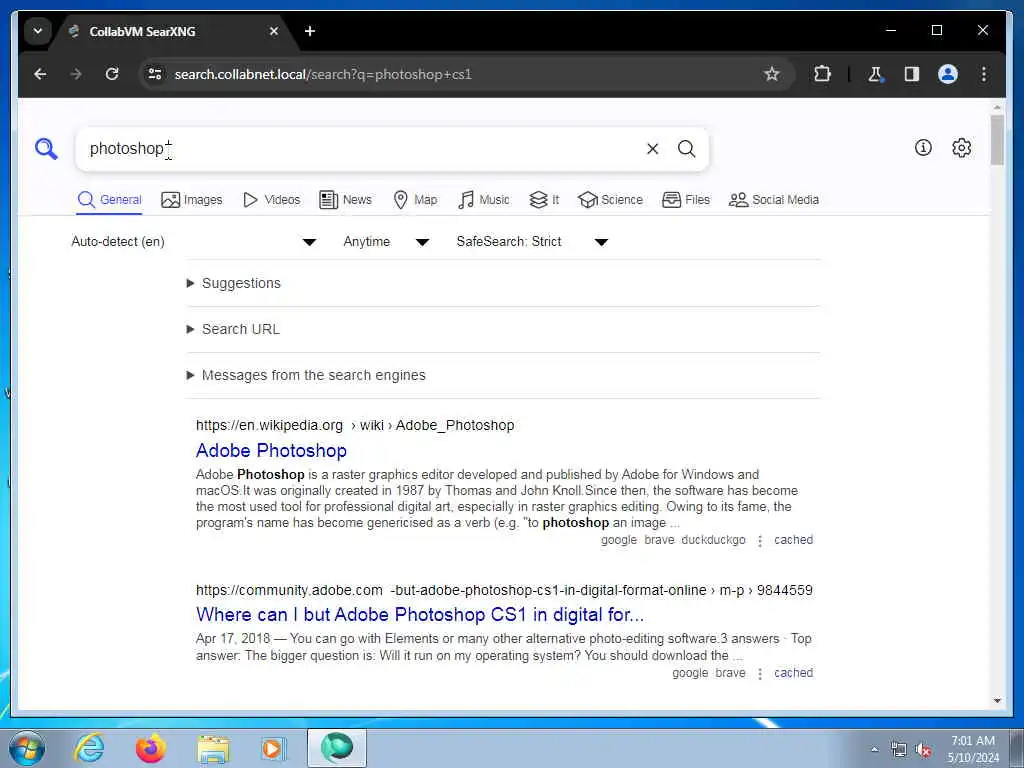Open the community.adobe.com result URL
Viewport: 1024px width, 768px height.
point(504,590)
